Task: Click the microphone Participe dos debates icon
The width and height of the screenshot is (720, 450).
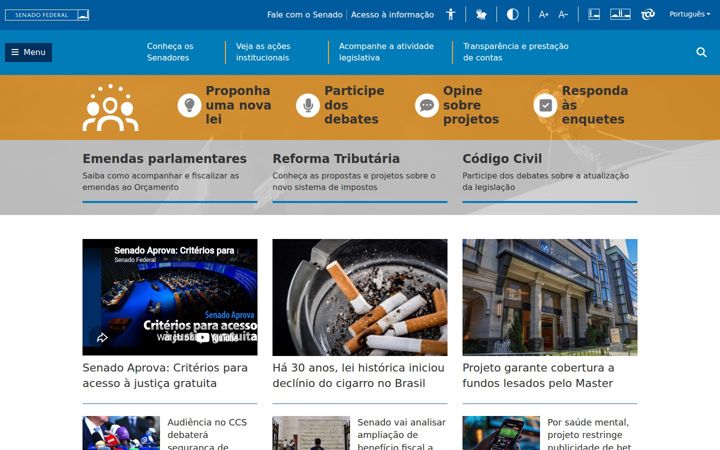Action: [x=308, y=105]
